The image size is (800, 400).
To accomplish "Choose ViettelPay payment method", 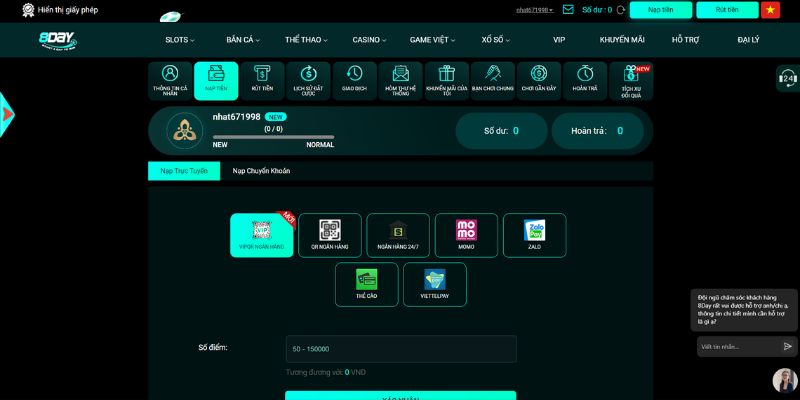I will pos(435,284).
